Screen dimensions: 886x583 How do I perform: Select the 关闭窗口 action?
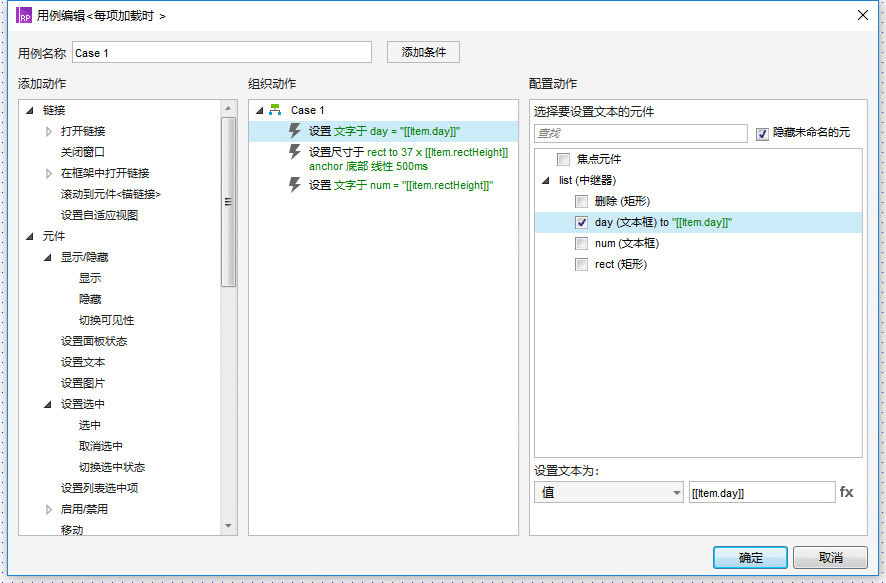(83, 152)
